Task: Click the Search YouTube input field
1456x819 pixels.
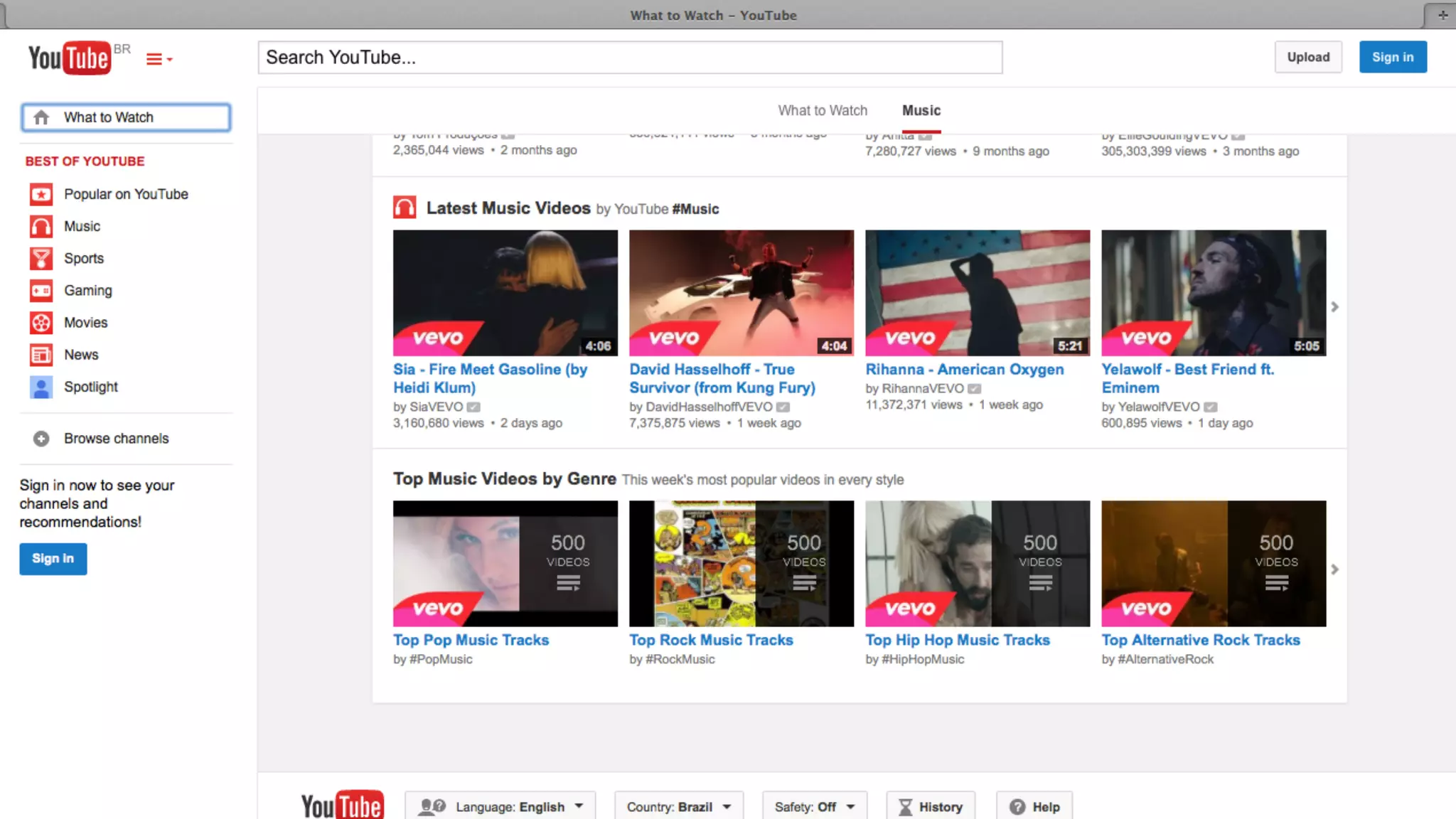Action: coord(629,58)
